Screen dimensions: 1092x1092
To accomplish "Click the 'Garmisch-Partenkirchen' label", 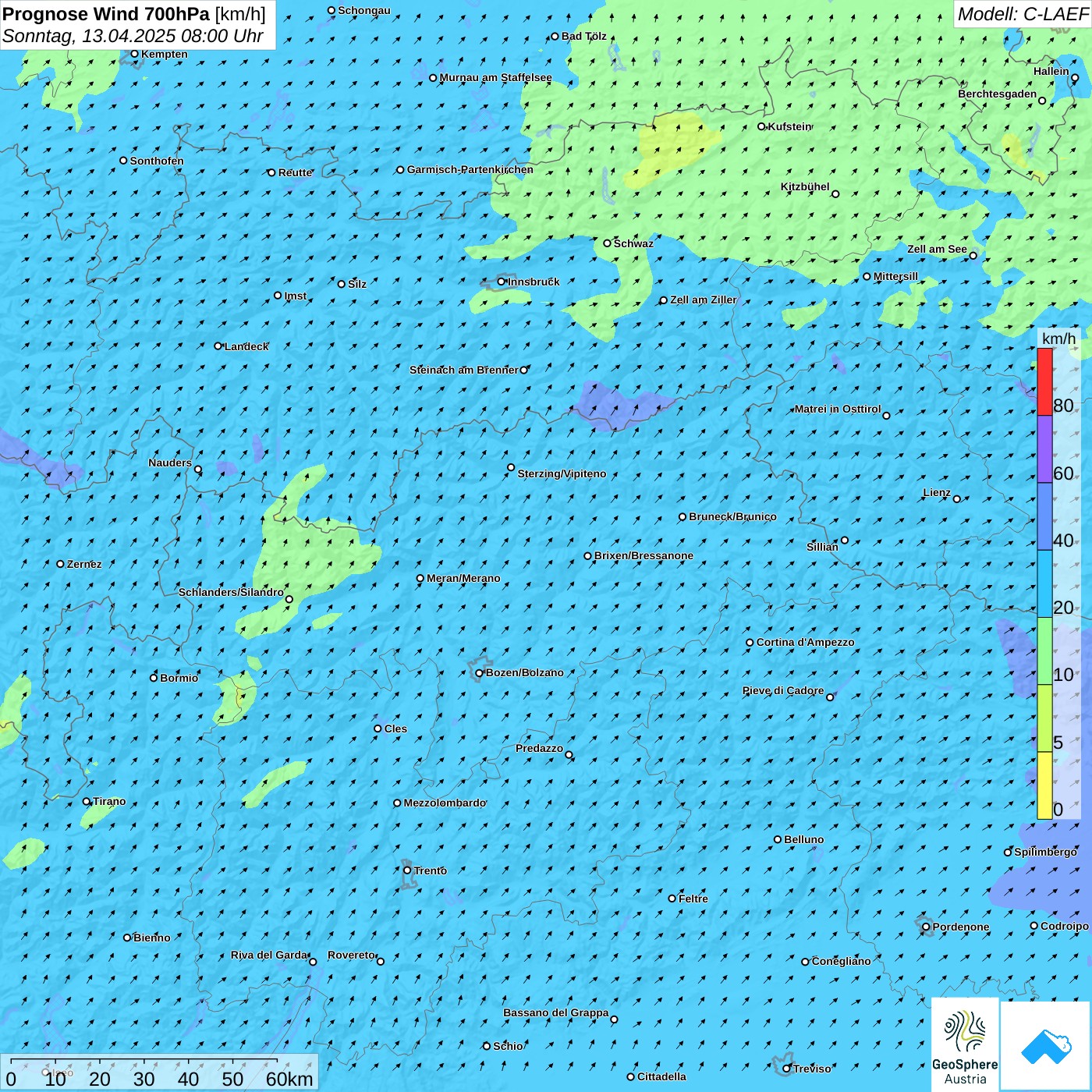I will [470, 169].
